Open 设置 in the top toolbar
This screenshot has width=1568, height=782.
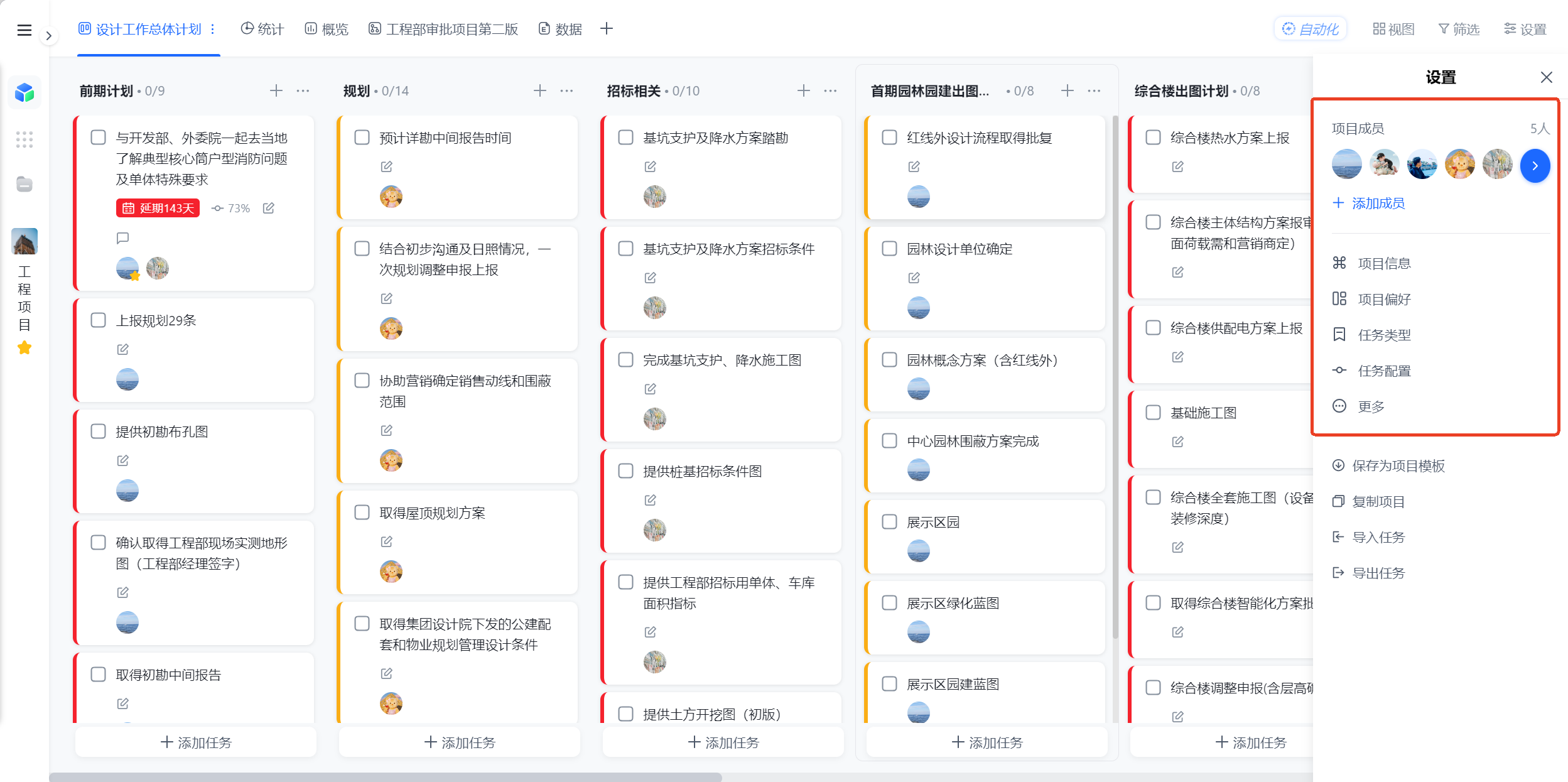[x=1525, y=29]
